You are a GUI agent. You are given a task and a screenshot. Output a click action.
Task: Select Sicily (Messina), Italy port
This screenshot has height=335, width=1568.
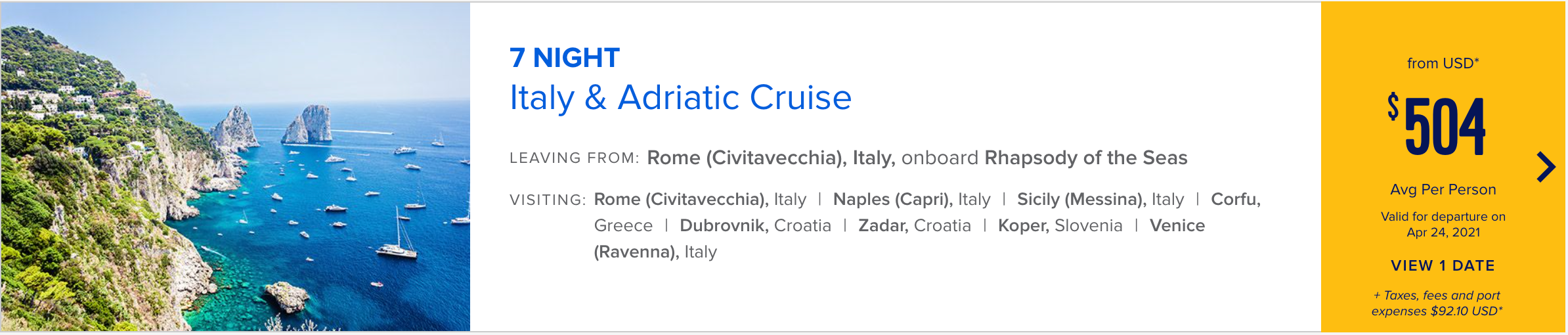(1100, 199)
